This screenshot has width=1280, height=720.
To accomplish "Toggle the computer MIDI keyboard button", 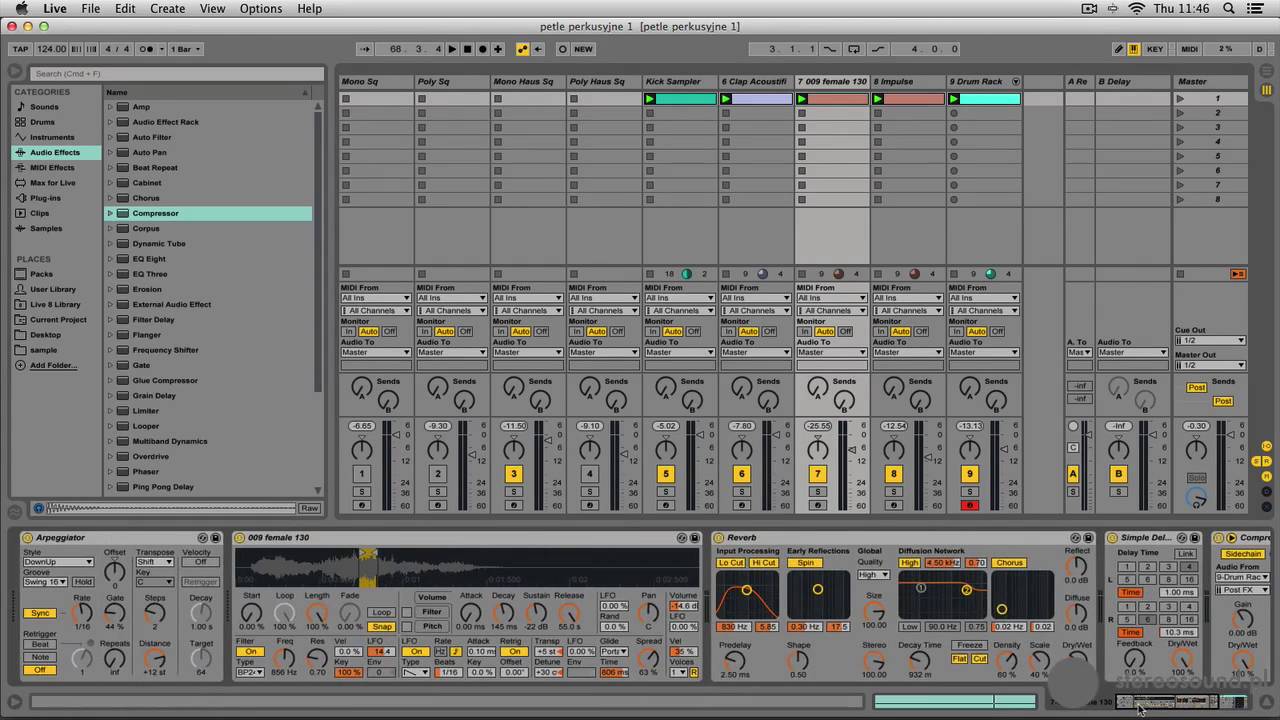I will 1134,49.
